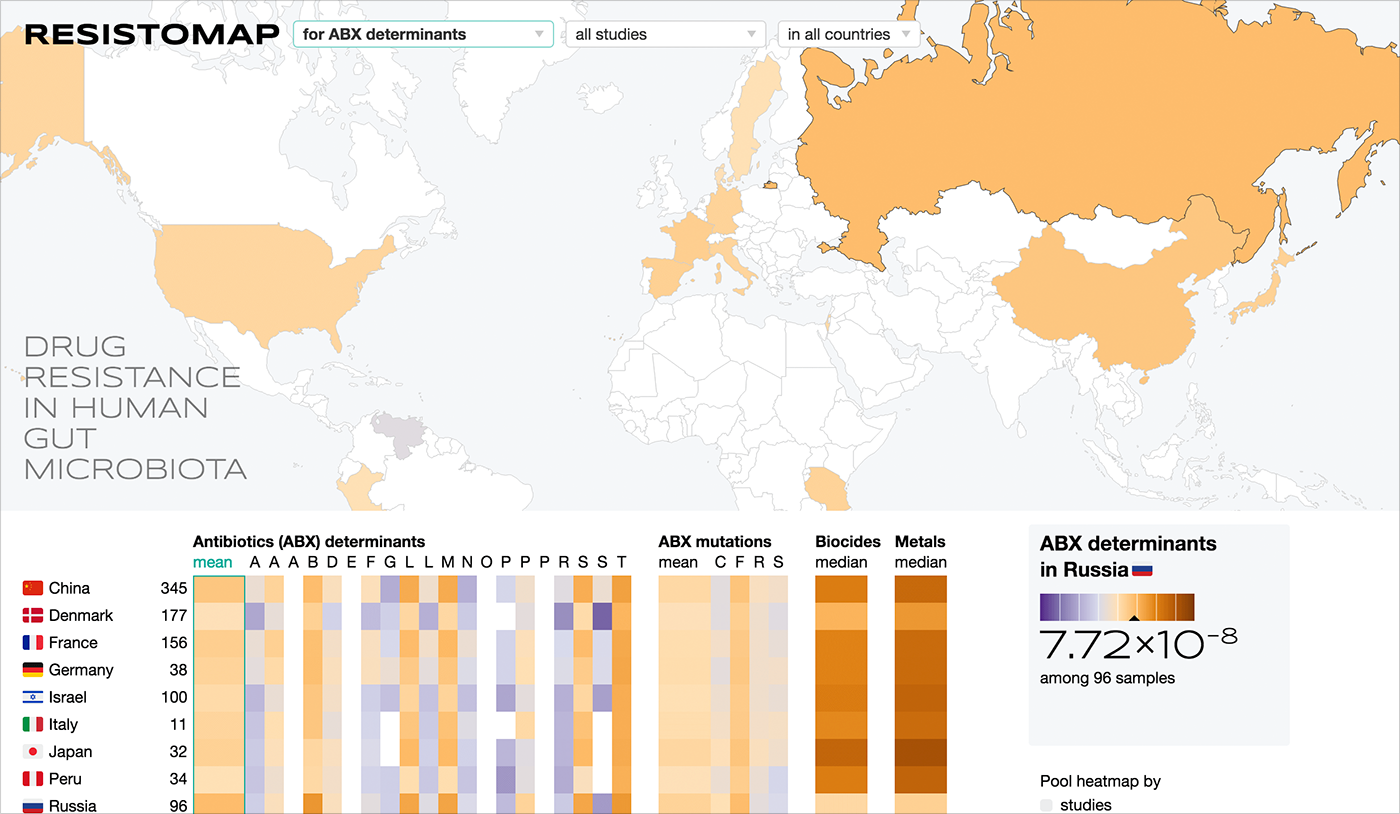This screenshot has height=814, width=1400.
Task: Click the China flag icon
Action: 33,589
